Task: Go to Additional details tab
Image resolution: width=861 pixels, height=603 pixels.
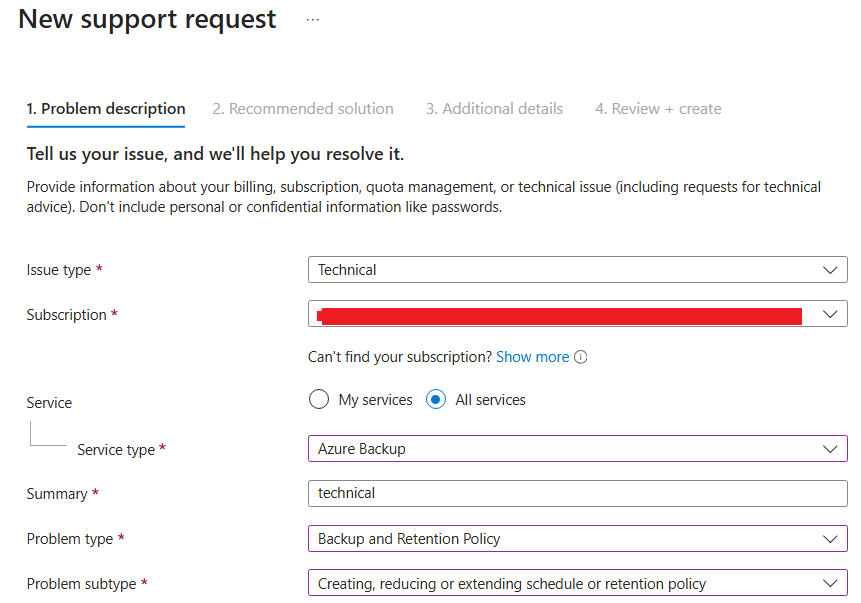Action: [495, 109]
